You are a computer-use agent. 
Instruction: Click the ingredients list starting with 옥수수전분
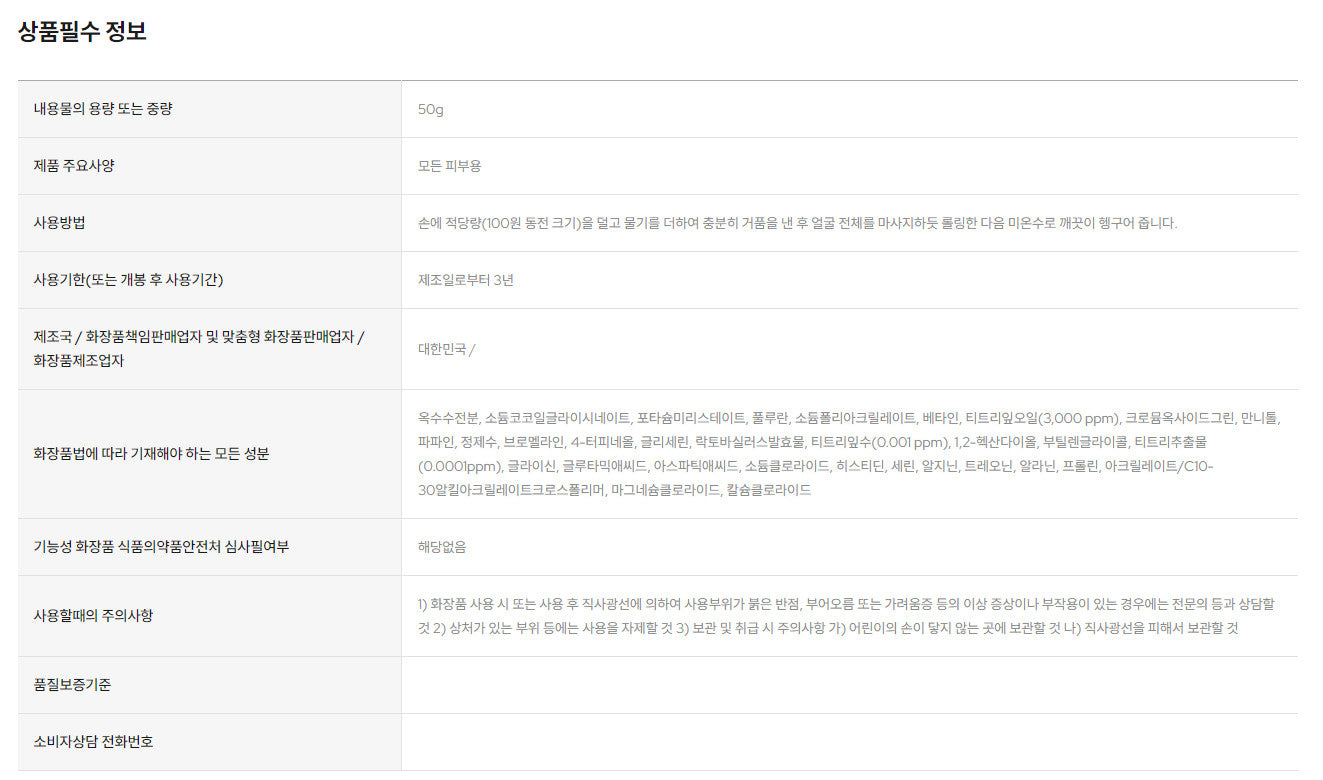point(848,454)
